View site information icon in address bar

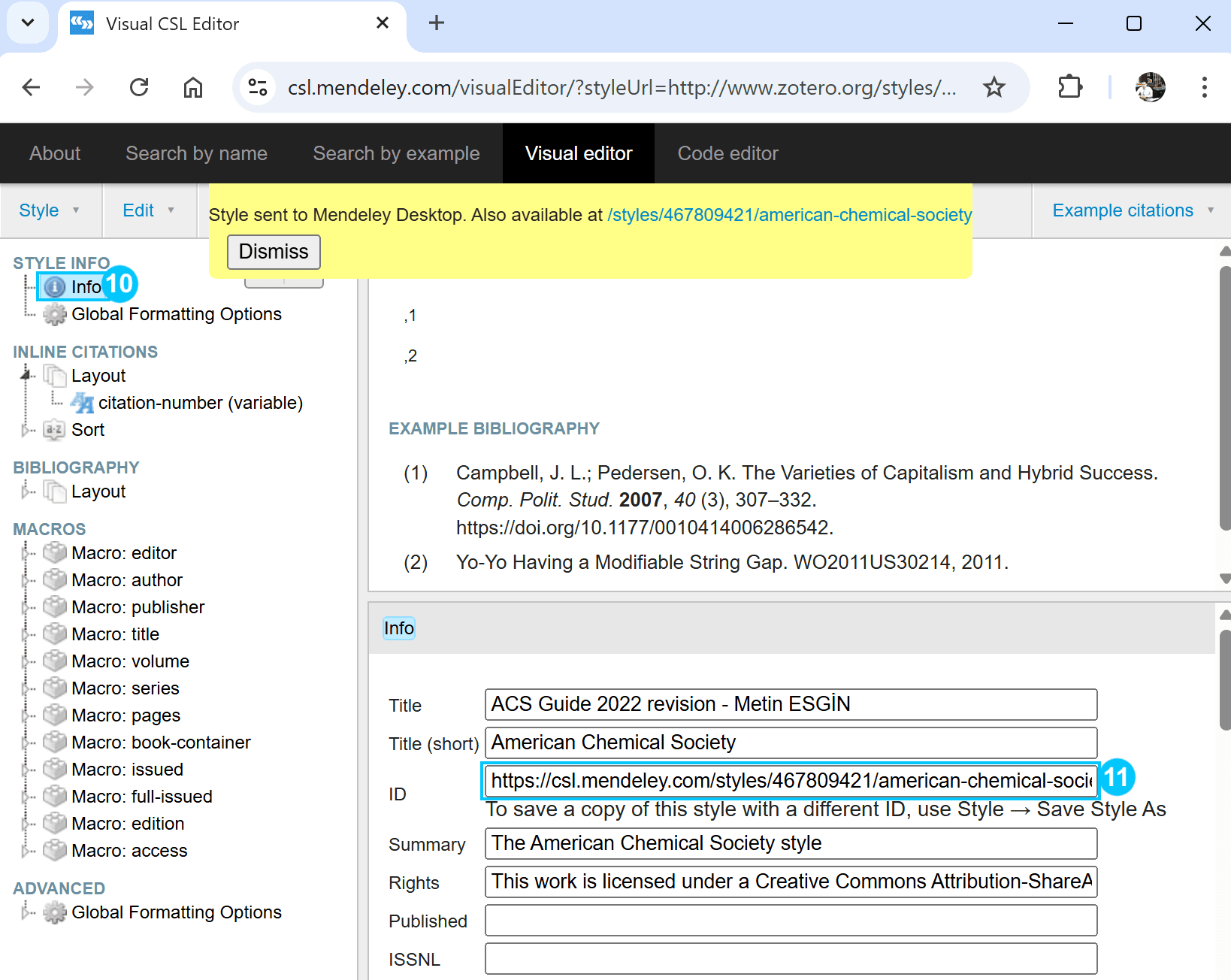coord(258,87)
